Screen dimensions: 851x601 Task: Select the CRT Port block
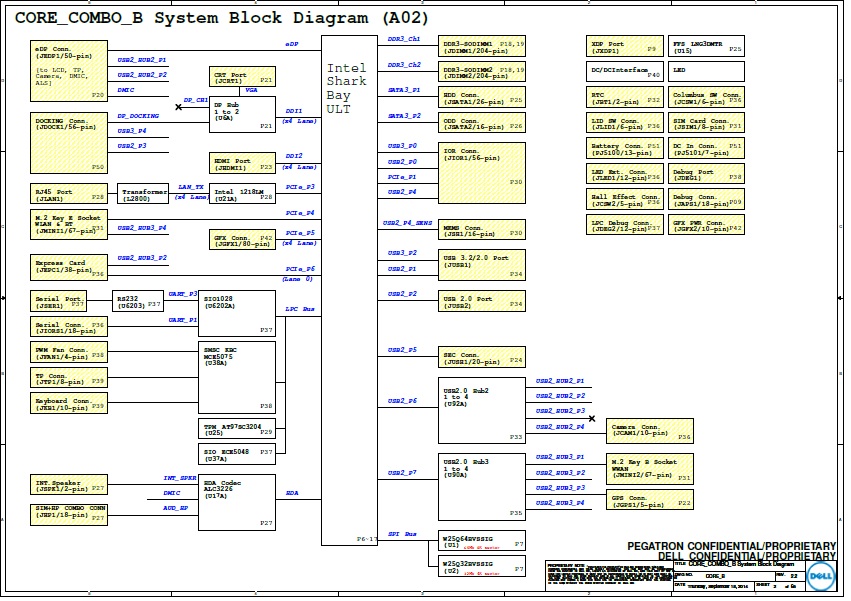242,78
